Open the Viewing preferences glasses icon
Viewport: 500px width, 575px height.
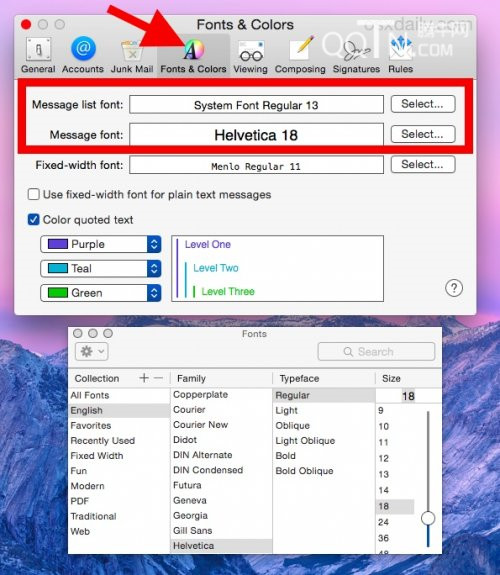[251, 51]
